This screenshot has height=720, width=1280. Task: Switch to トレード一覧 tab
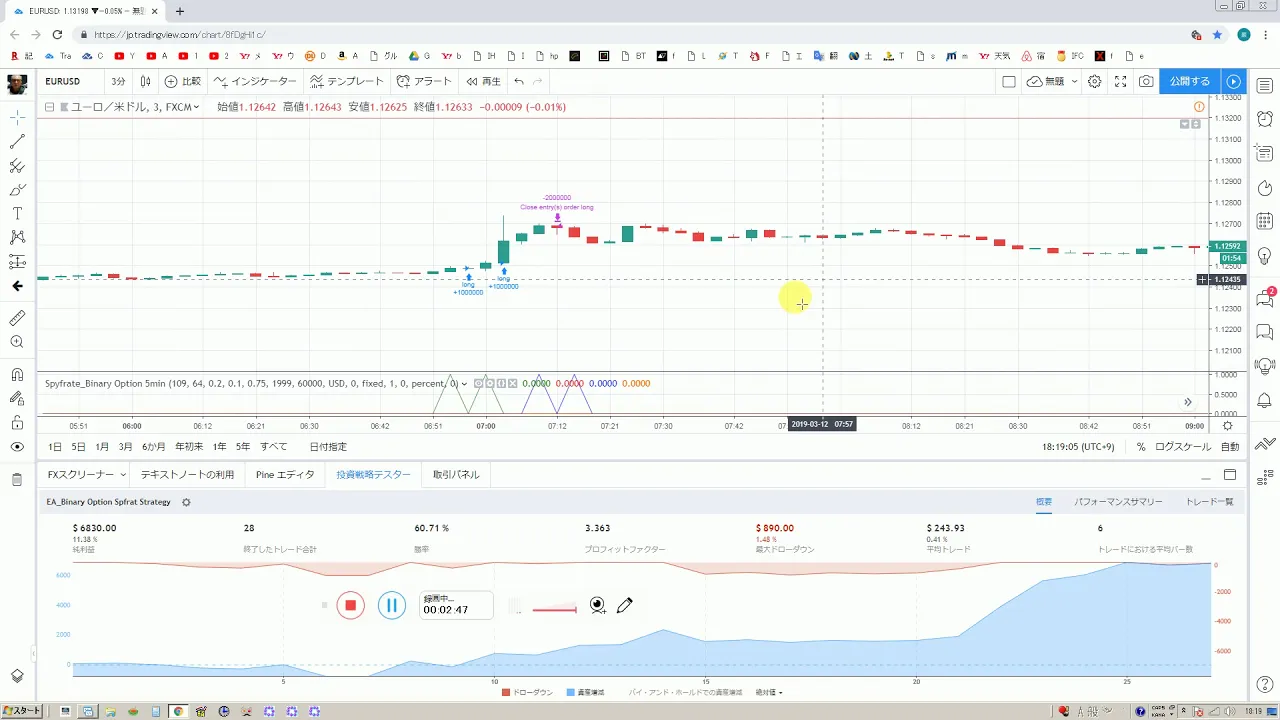coord(1209,502)
